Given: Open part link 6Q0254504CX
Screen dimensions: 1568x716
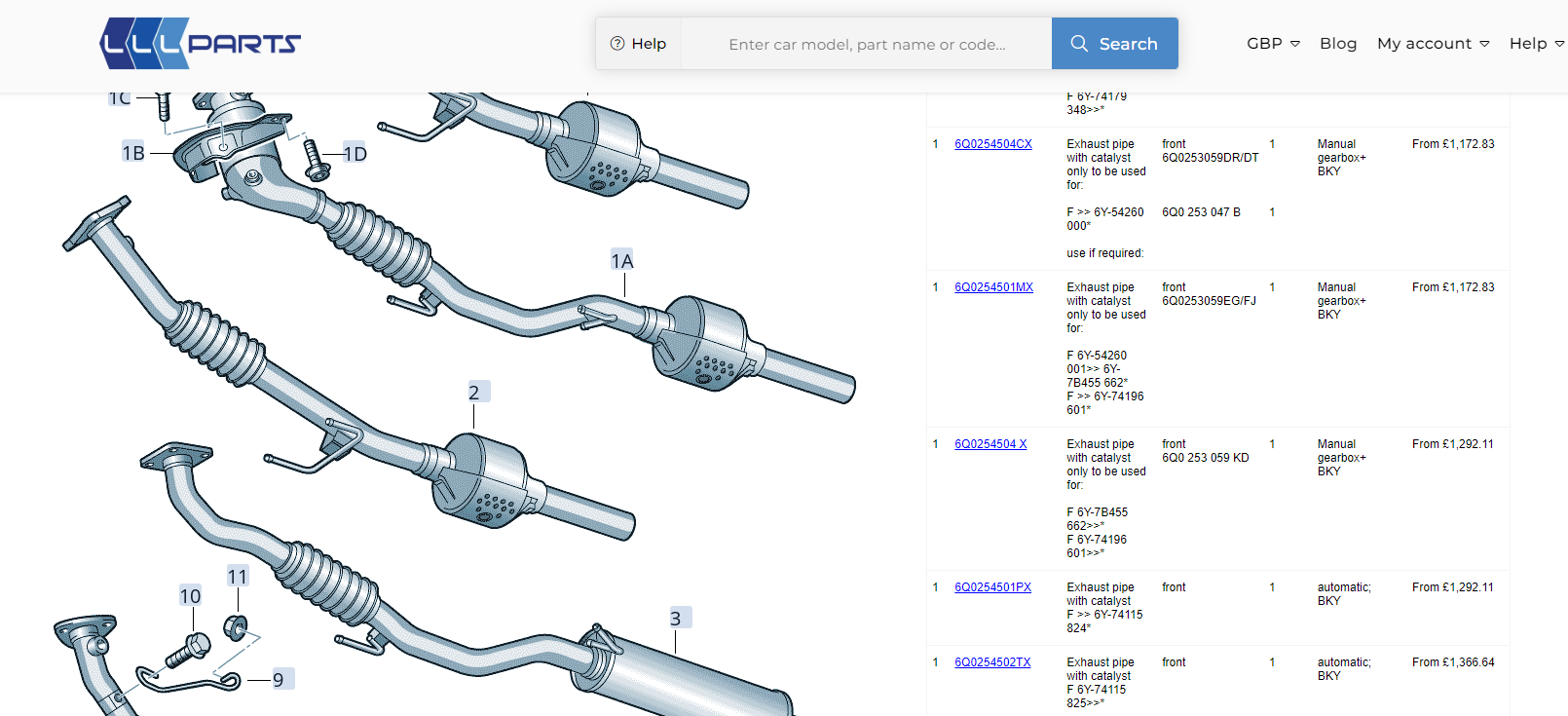Looking at the screenshot, I should point(992,144).
